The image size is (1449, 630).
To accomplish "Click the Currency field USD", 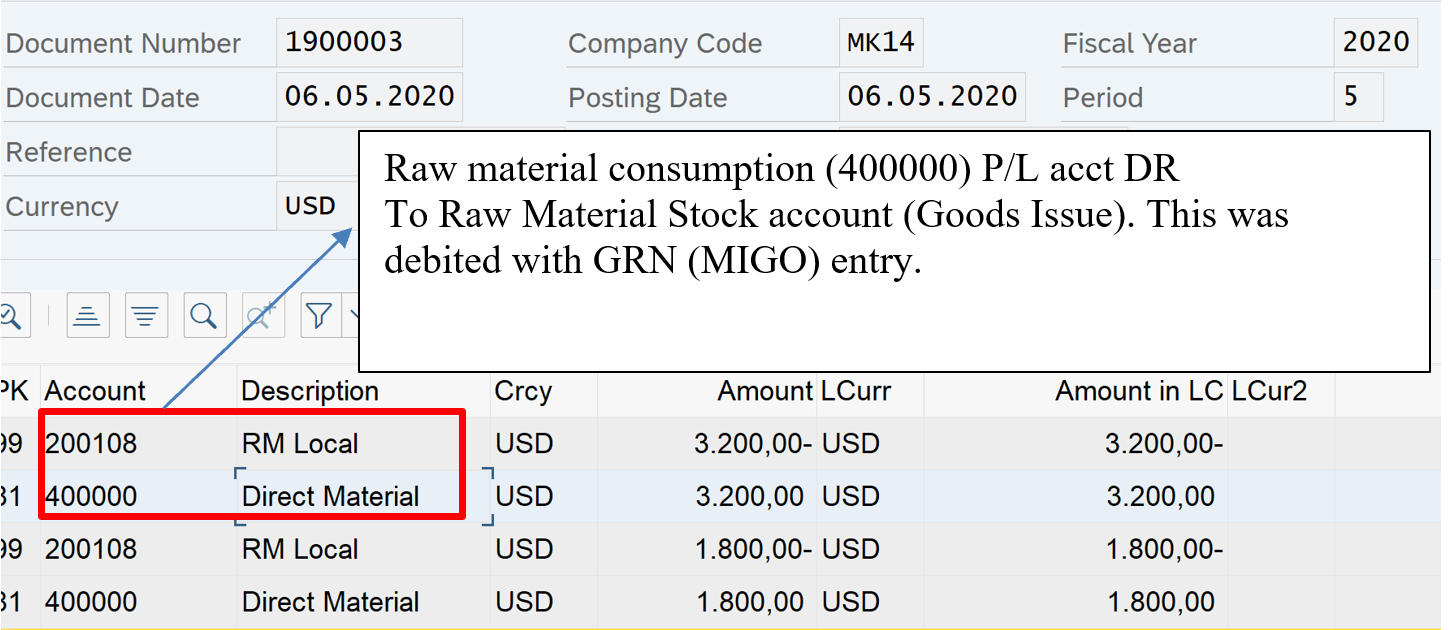I will pos(315,206).
